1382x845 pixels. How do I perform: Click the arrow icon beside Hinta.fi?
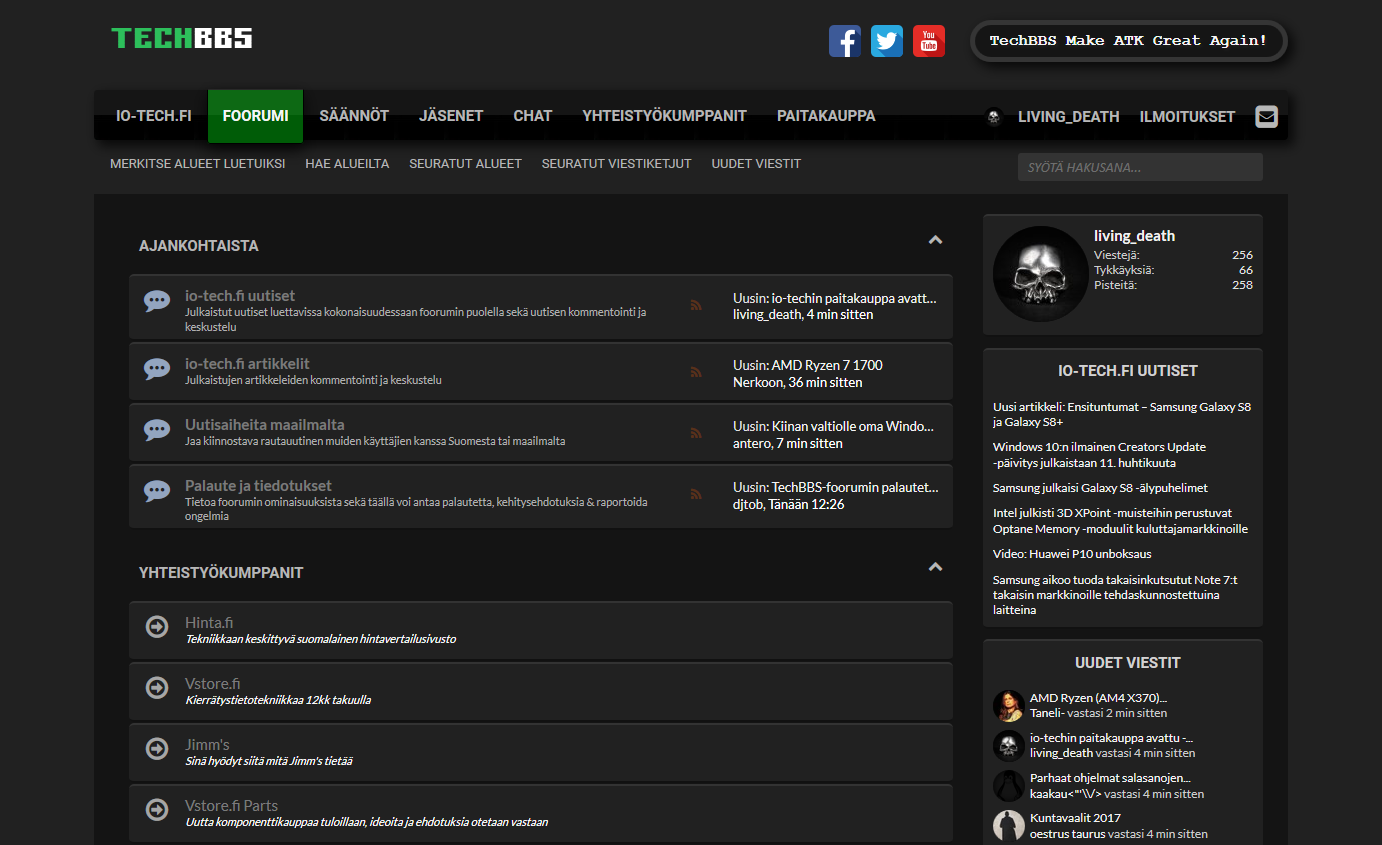pyautogui.click(x=157, y=627)
